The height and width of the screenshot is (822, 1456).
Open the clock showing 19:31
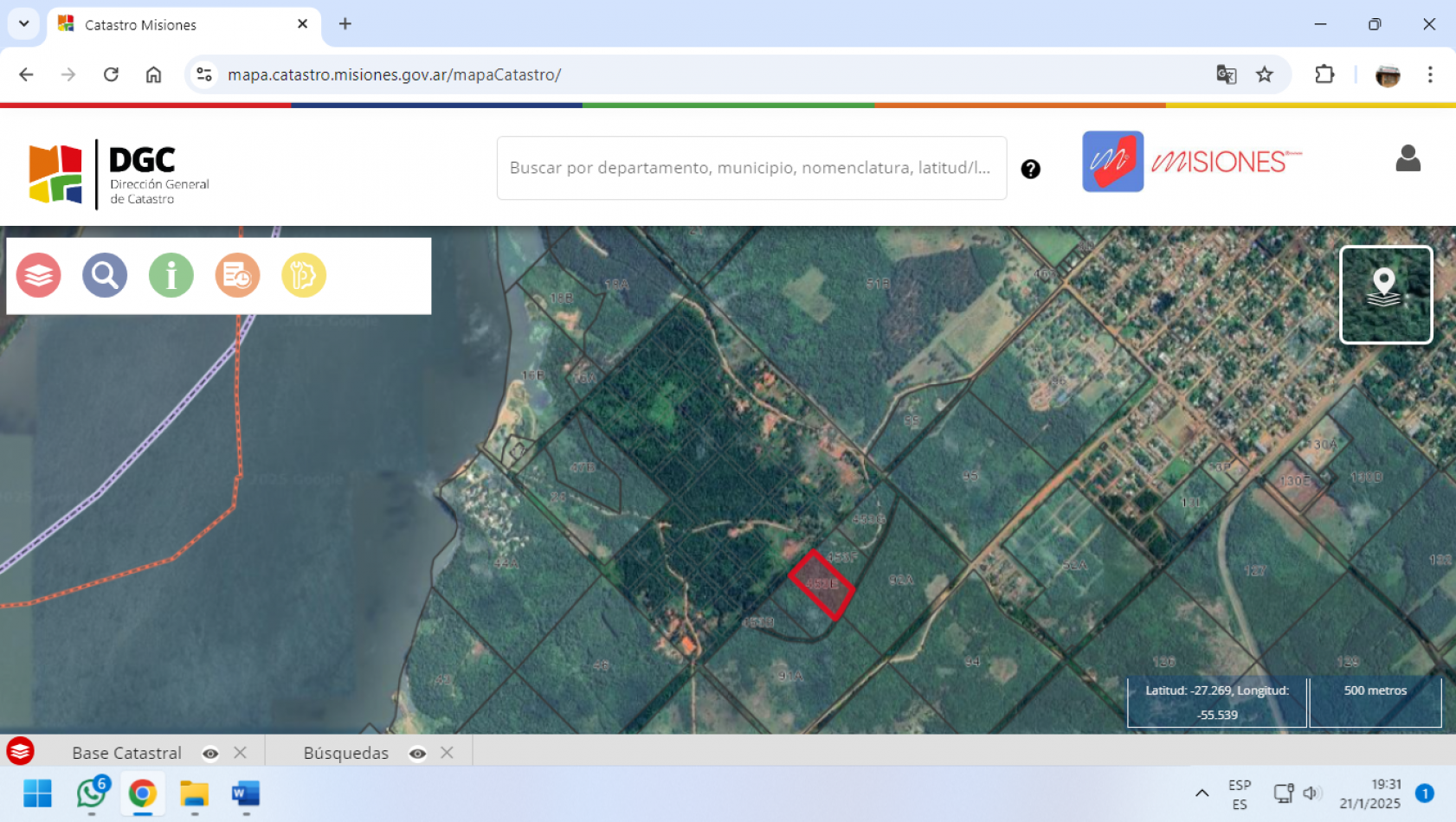coord(1370,793)
